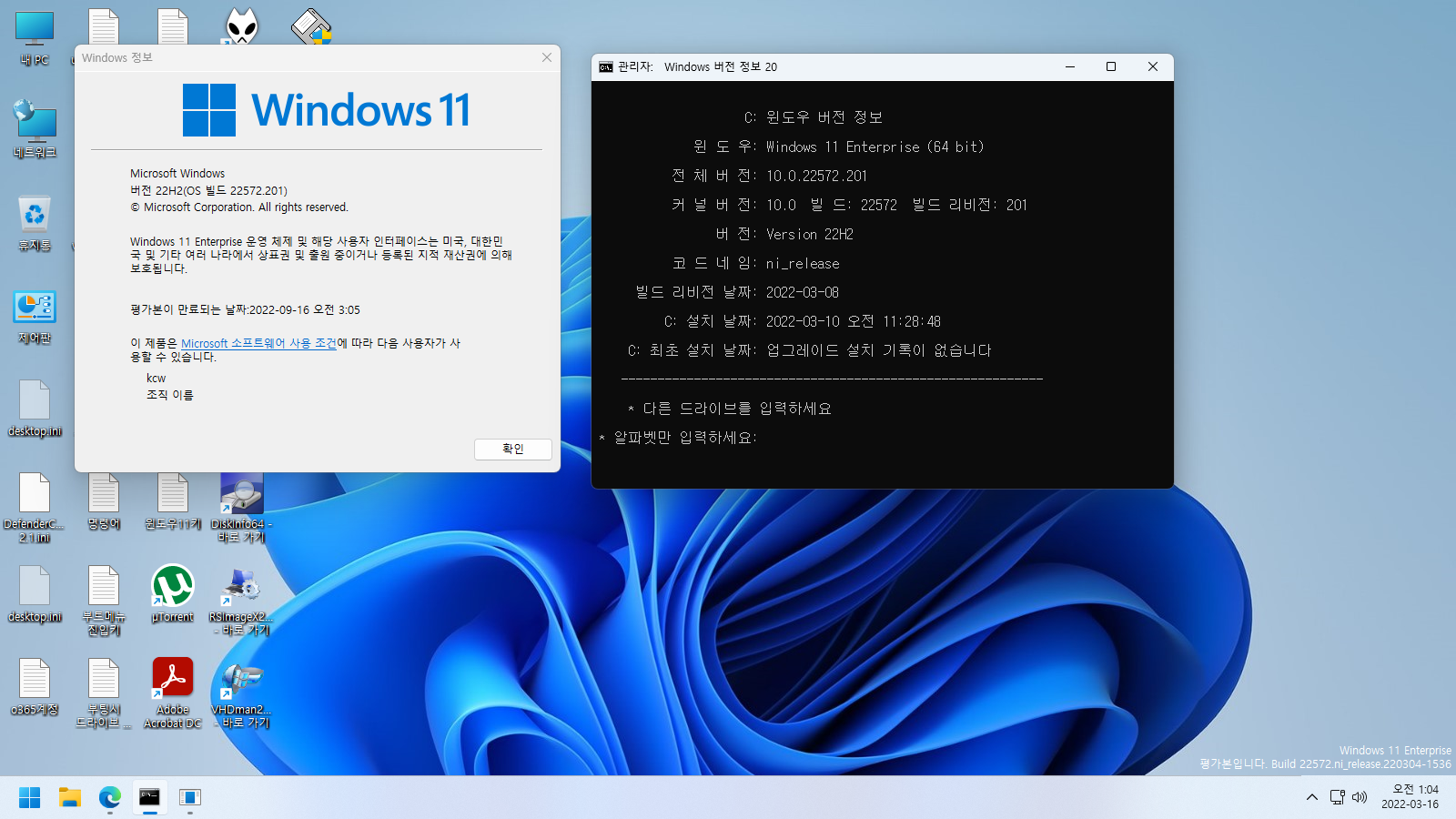Open the µTorrent shortcut icon

pos(173,593)
